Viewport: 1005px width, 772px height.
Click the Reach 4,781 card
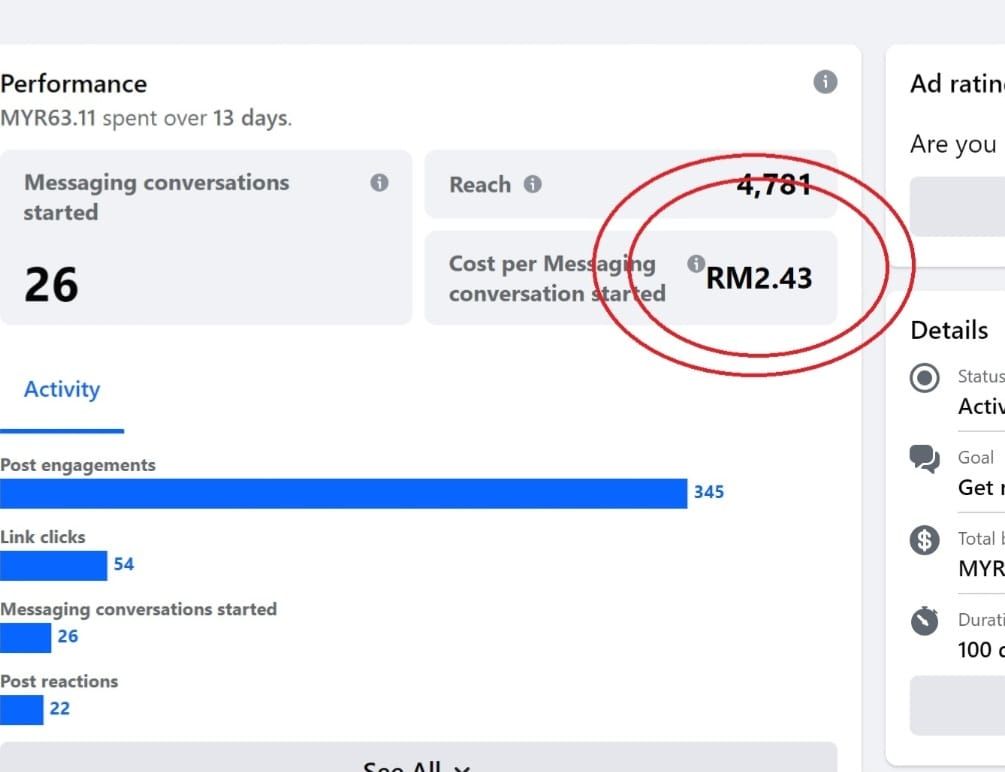tap(631, 185)
